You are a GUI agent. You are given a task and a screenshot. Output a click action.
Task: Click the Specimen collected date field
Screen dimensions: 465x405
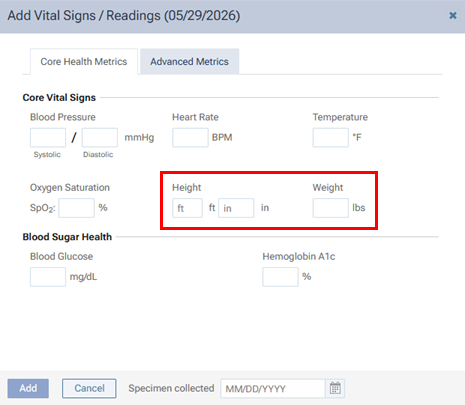point(273,388)
